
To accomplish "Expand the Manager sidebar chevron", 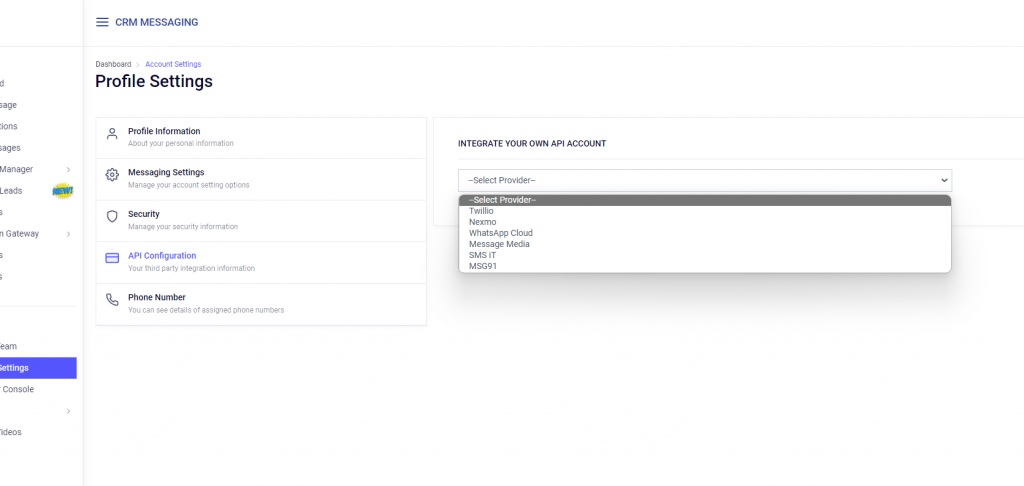I will click(69, 170).
